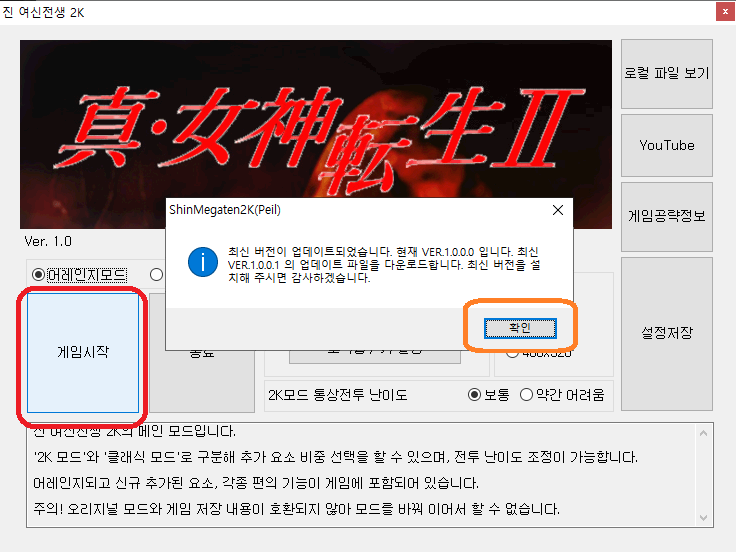The height and width of the screenshot is (552, 736).
Task: Click scrollbar down arrow in description box
Action: 703,518
